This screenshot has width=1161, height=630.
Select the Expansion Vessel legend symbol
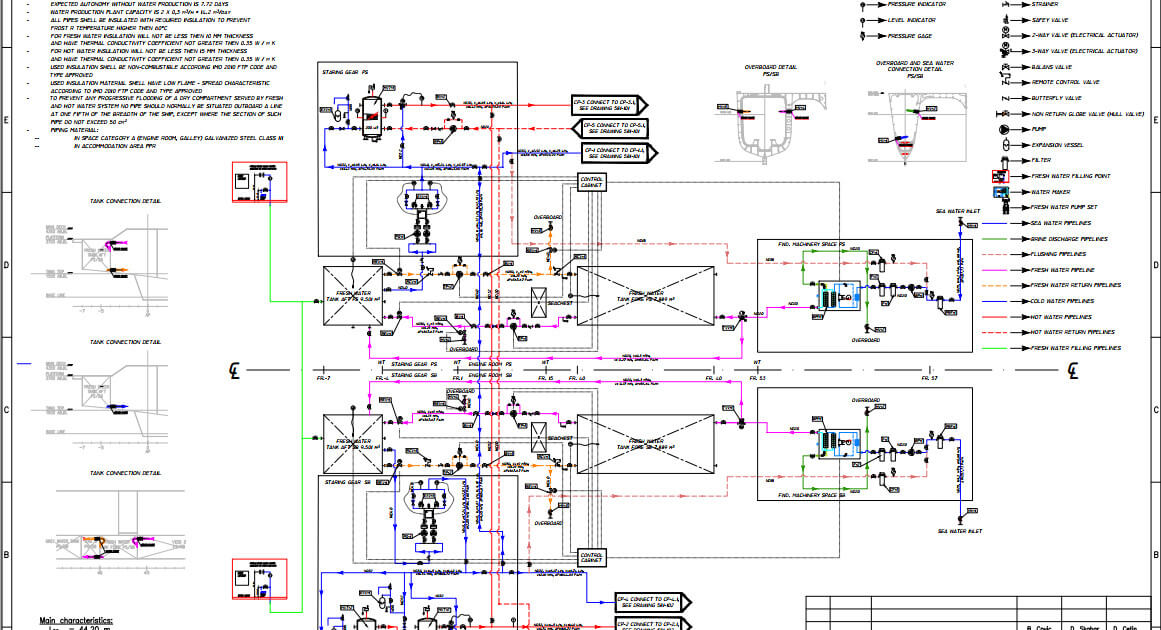1001,145
